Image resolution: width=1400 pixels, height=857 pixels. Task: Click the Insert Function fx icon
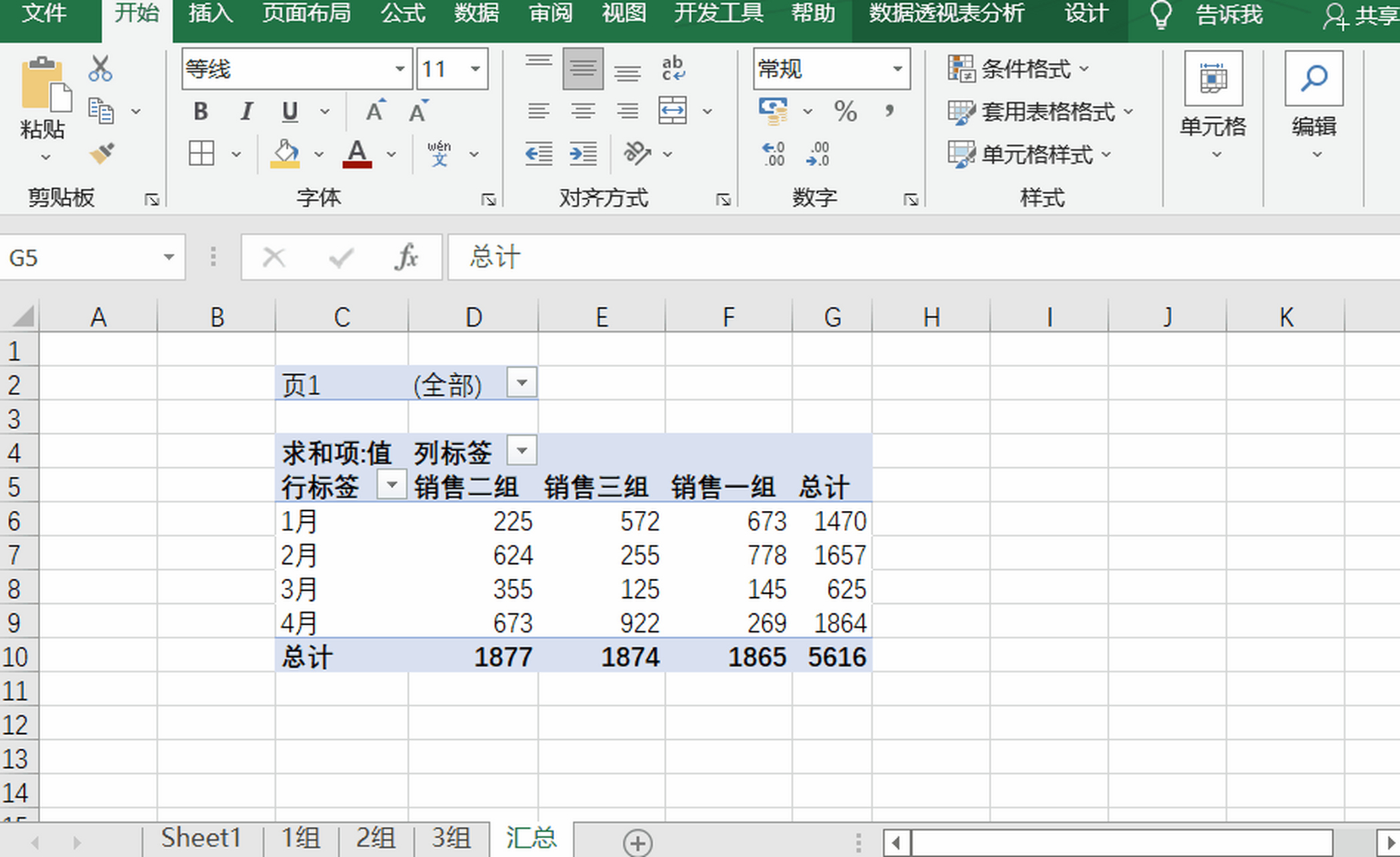[x=406, y=257]
